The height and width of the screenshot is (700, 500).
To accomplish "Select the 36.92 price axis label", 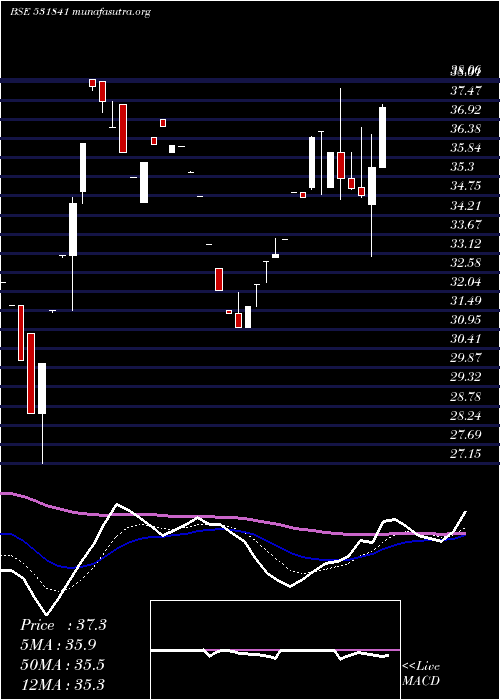I will (466, 110).
